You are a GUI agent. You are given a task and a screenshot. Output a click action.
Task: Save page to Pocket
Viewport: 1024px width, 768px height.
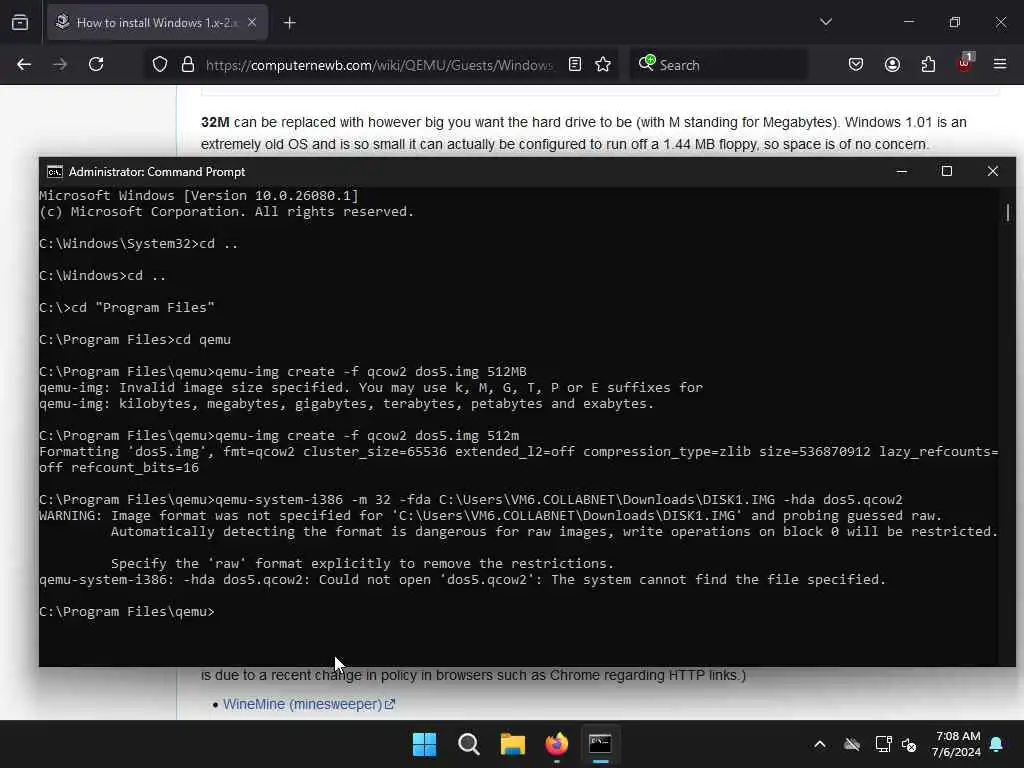[x=856, y=65]
